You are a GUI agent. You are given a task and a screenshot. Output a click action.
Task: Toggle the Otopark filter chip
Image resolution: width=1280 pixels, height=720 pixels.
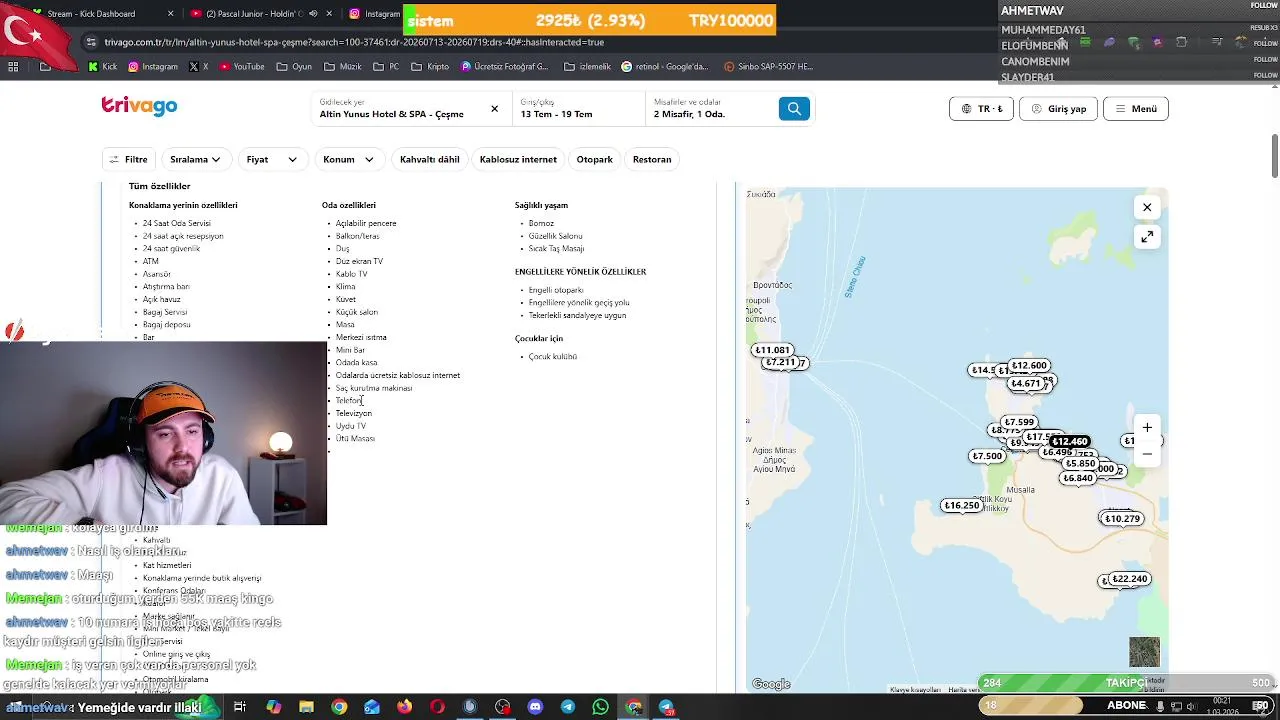595,159
